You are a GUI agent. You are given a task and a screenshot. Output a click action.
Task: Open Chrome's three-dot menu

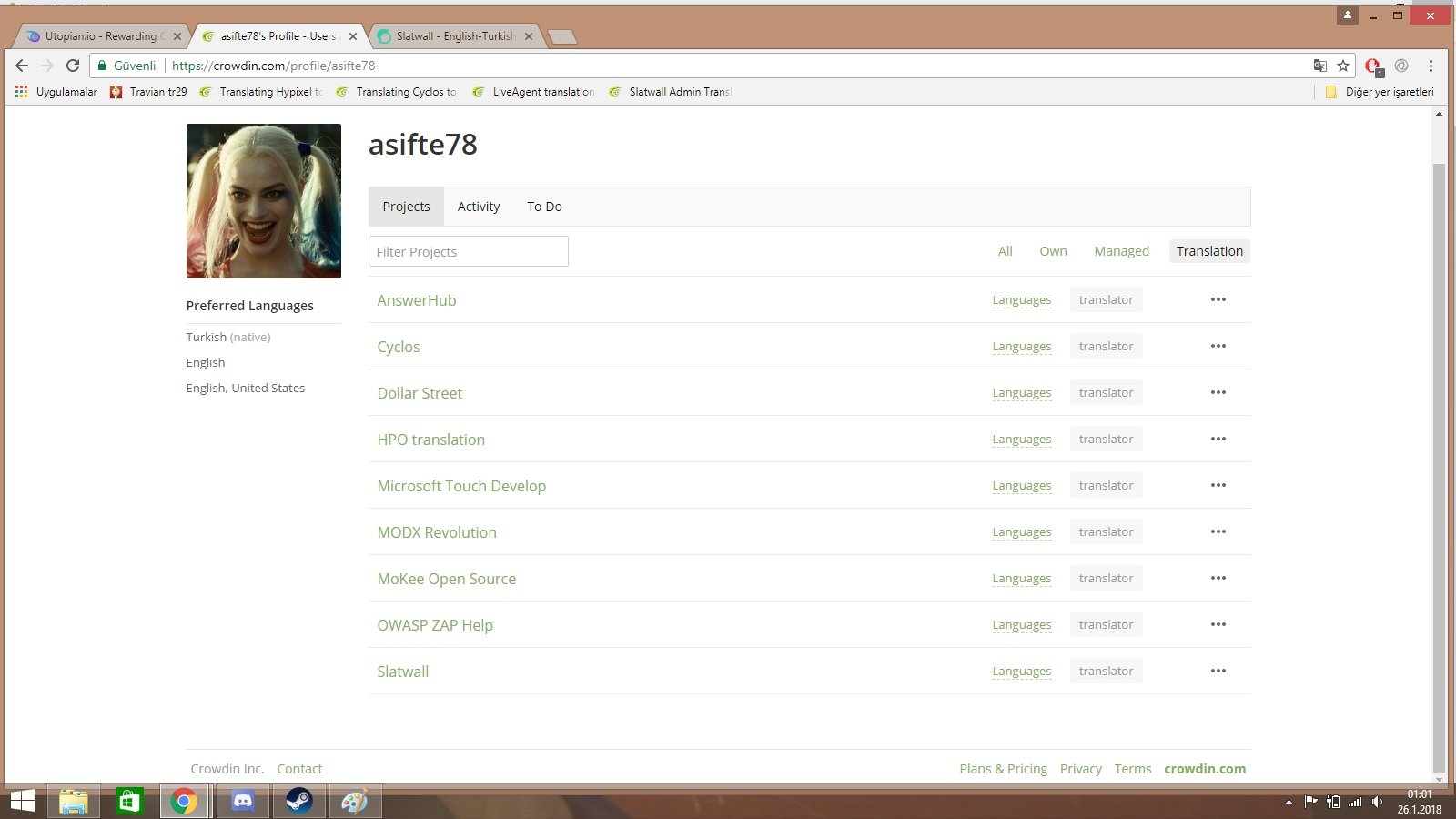[1431, 66]
